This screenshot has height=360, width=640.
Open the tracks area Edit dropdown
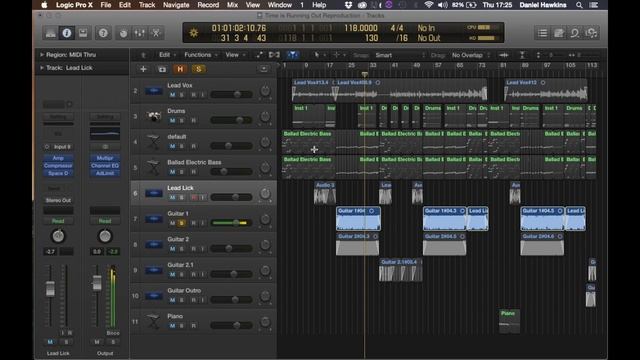point(167,55)
